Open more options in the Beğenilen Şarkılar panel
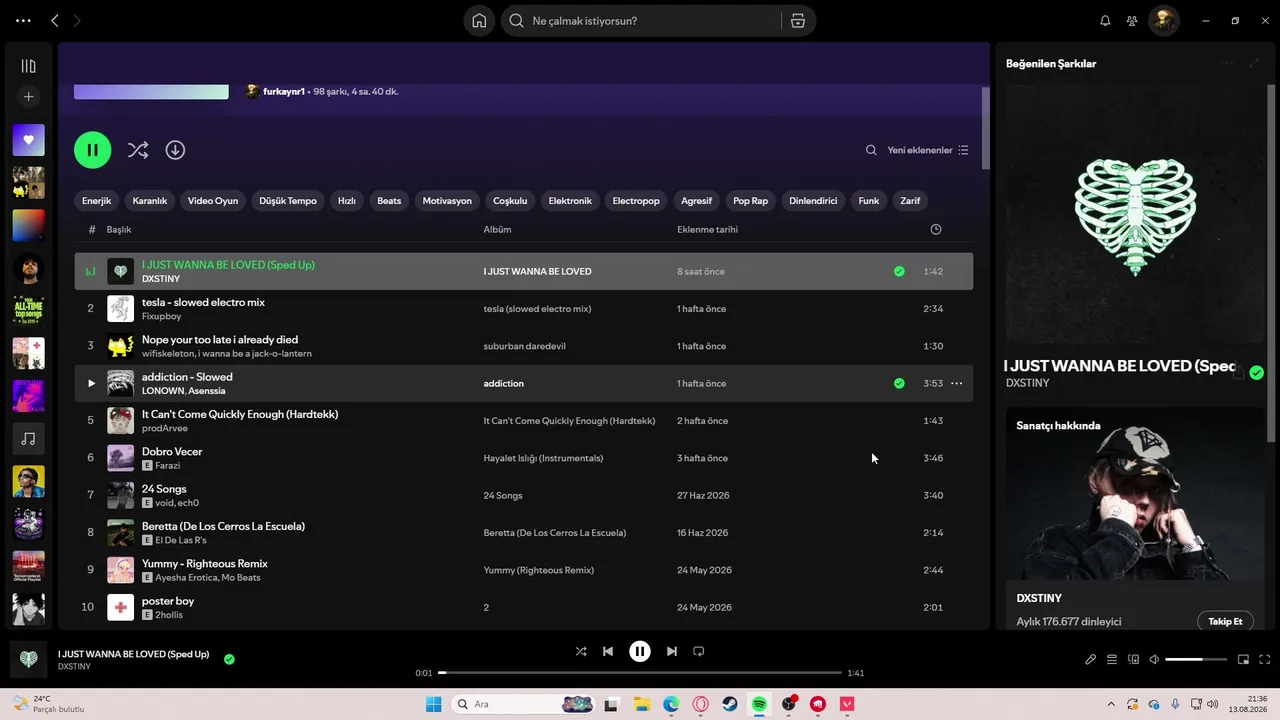The width and height of the screenshot is (1280, 720). (1228, 63)
